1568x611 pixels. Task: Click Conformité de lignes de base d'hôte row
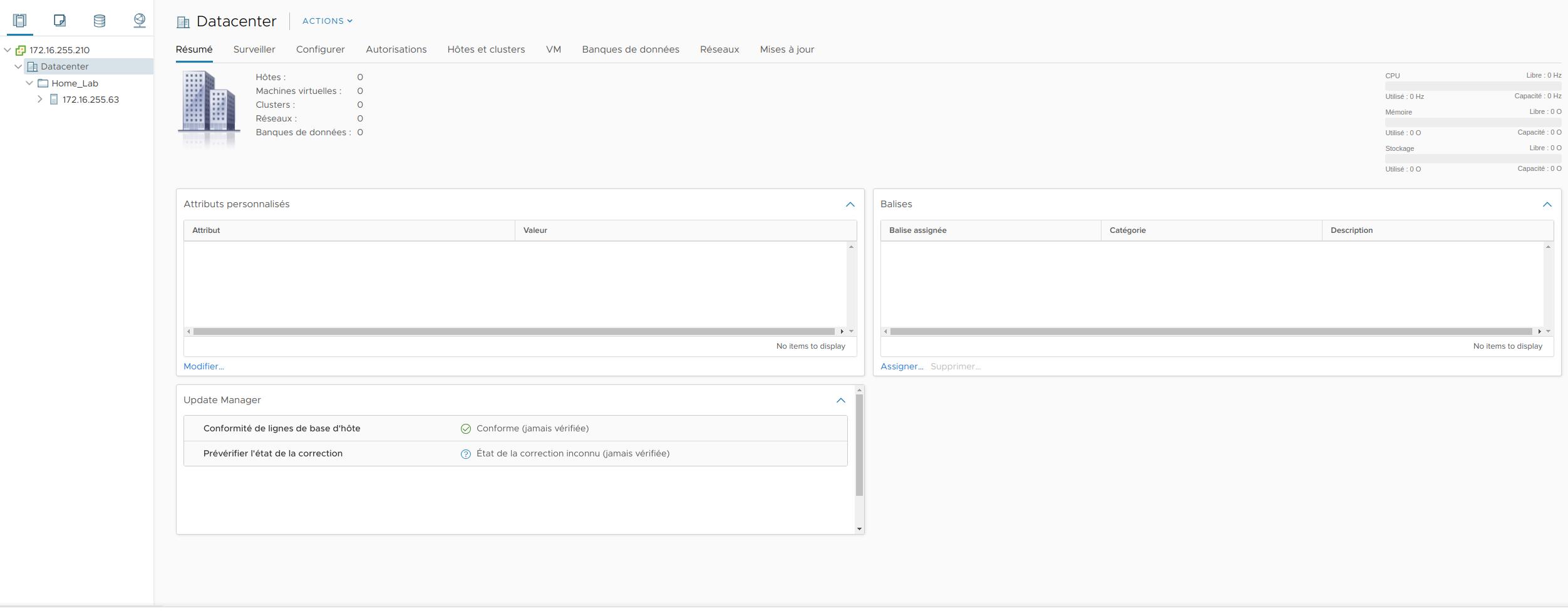[515, 429]
